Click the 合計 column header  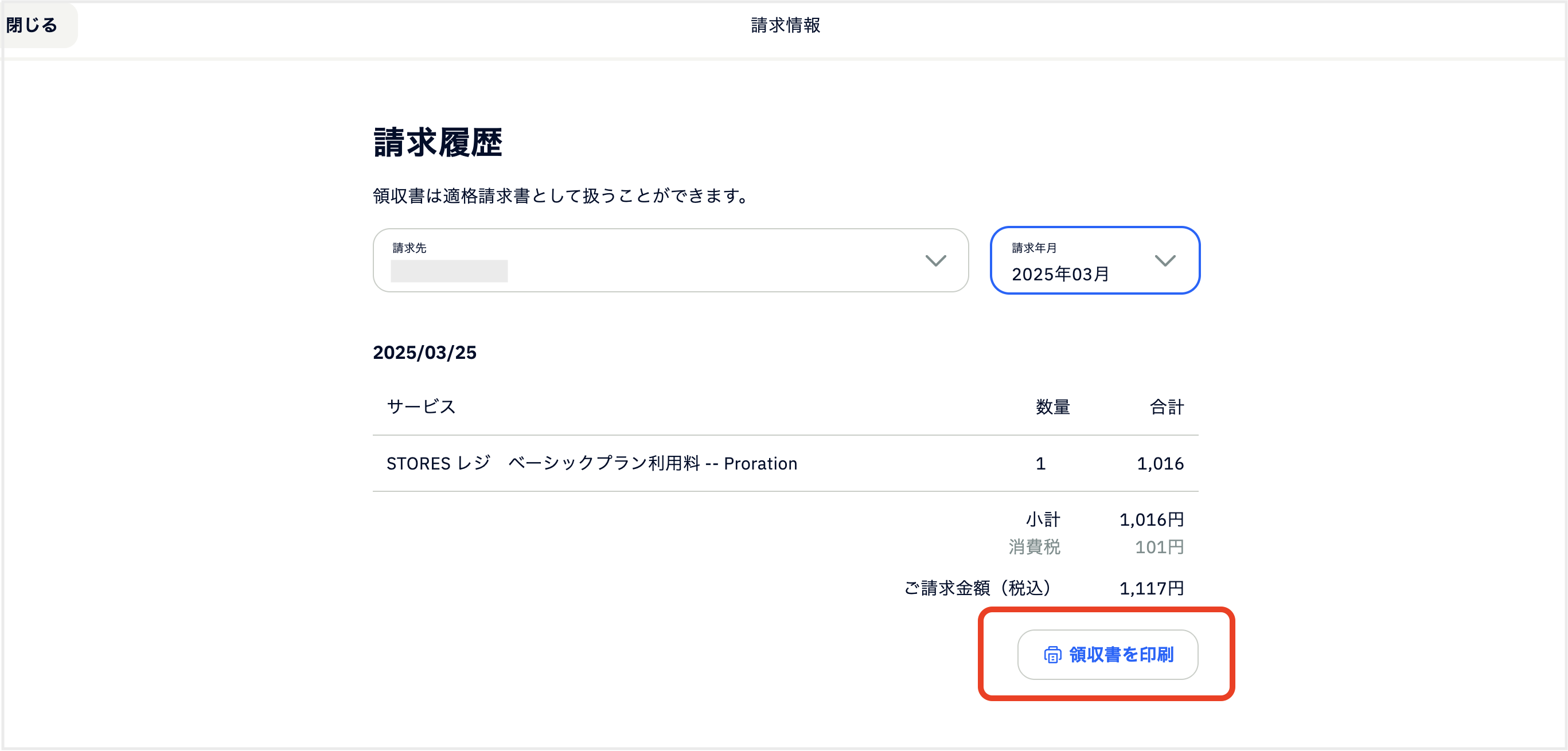tap(1167, 406)
